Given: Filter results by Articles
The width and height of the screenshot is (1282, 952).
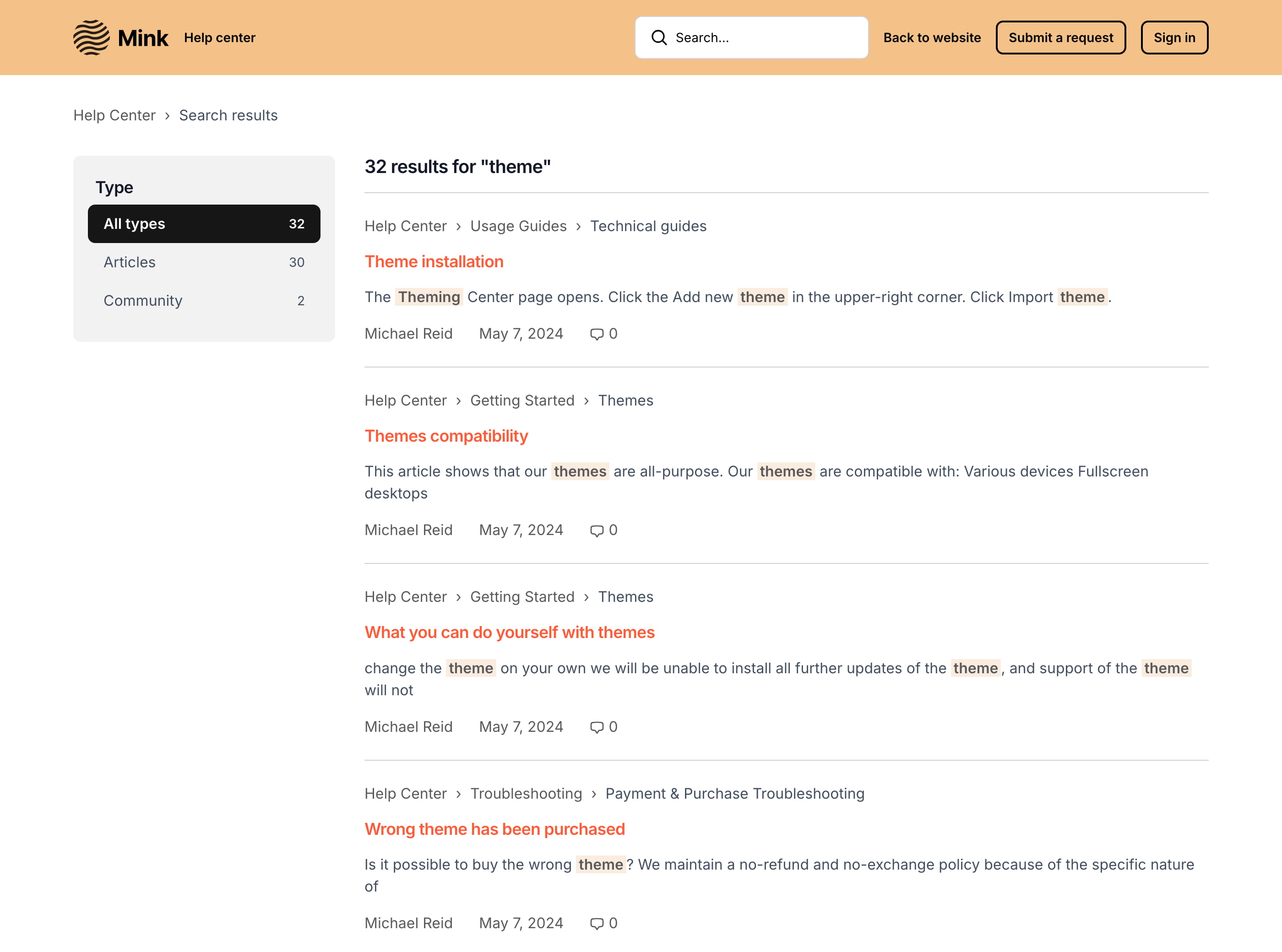Looking at the screenshot, I should click(204, 262).
